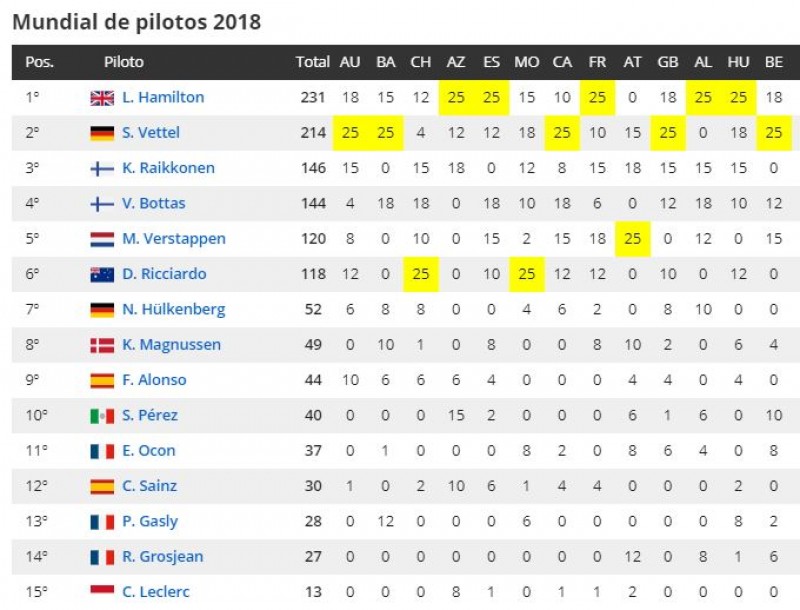Open the L. Hamilton driver link

164,97
